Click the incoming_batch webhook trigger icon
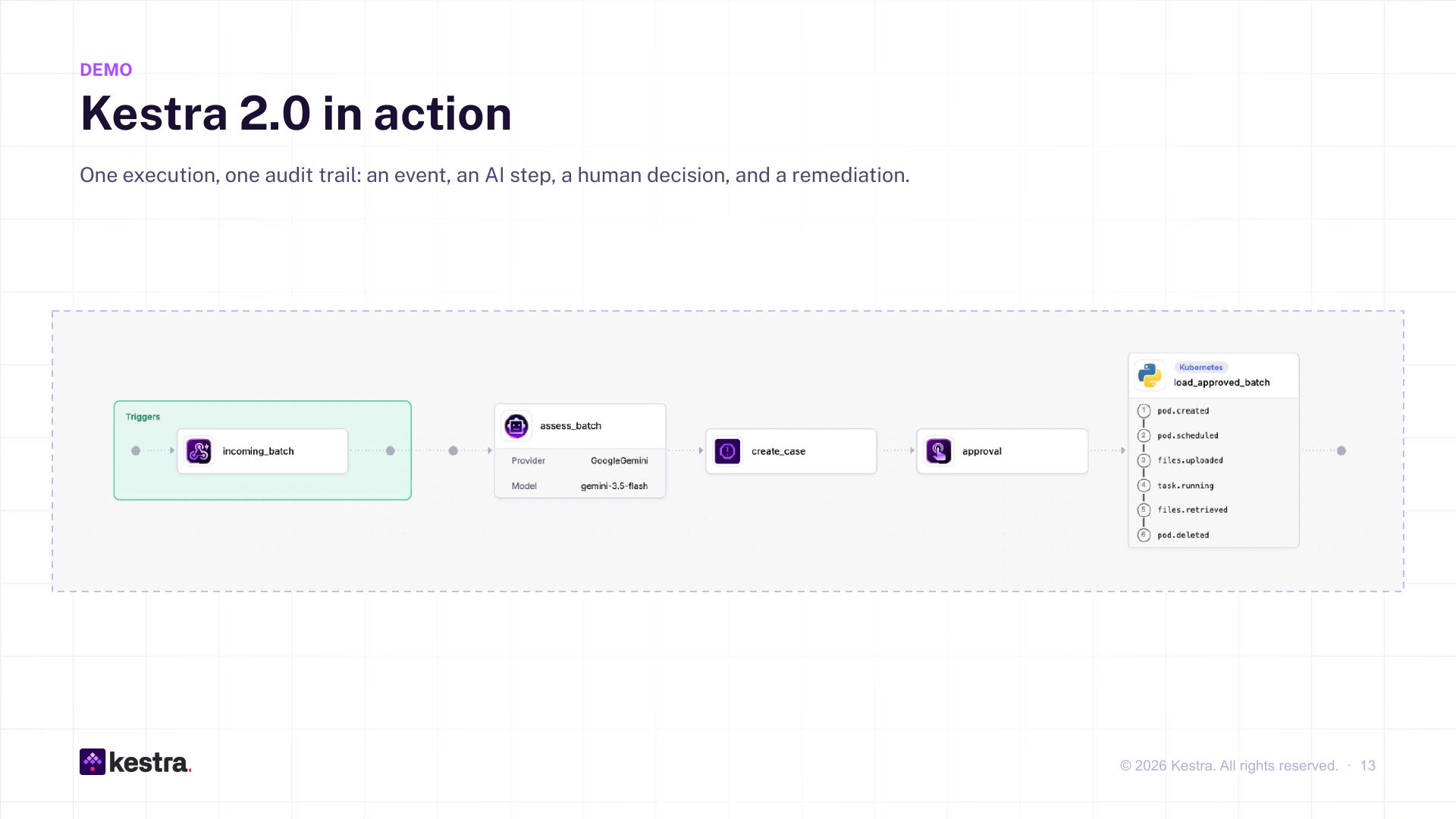Viewport: 1456px width, 819px height. (199, 451)
